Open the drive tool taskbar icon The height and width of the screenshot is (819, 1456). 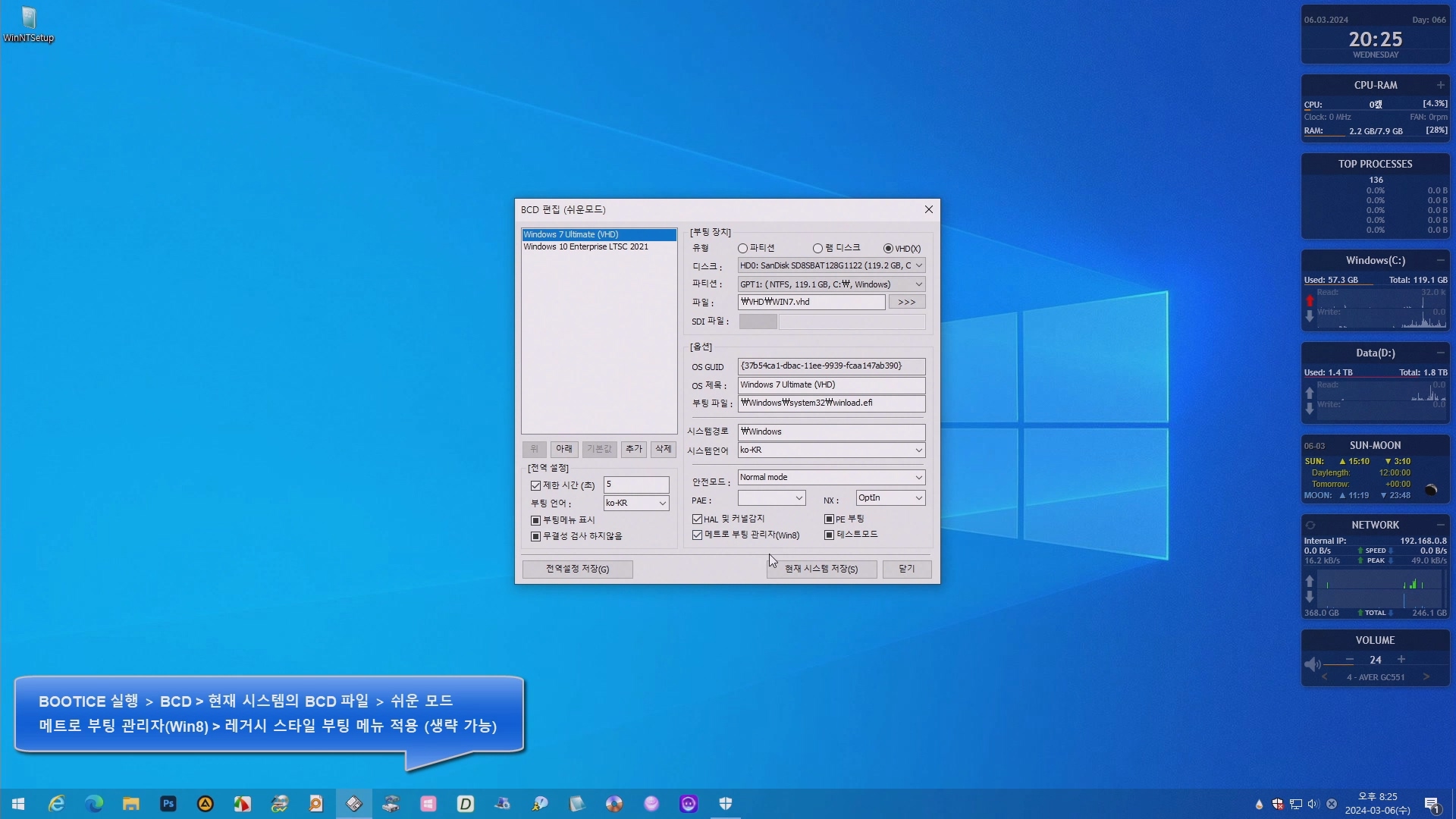pyautogui.click(x=391, y=804)
